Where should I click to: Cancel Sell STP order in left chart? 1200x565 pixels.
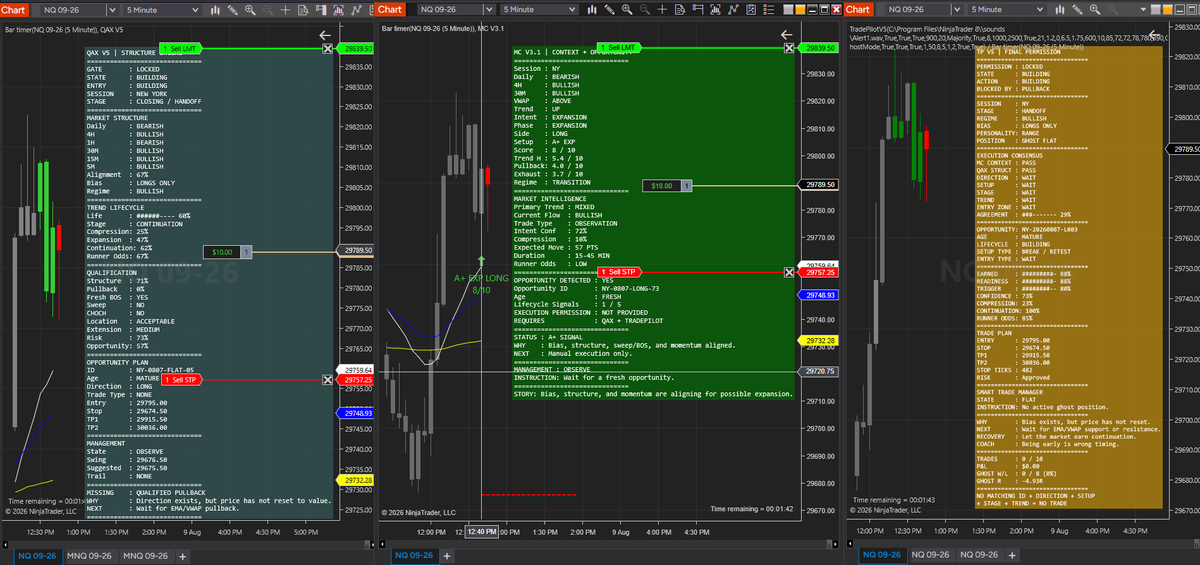[329, 380]
